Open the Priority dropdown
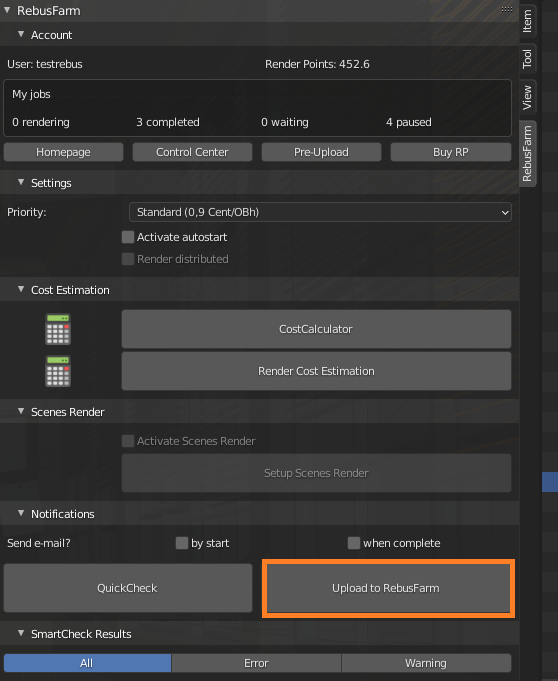This screenshot has width=558, height=681. coord(320,212)
